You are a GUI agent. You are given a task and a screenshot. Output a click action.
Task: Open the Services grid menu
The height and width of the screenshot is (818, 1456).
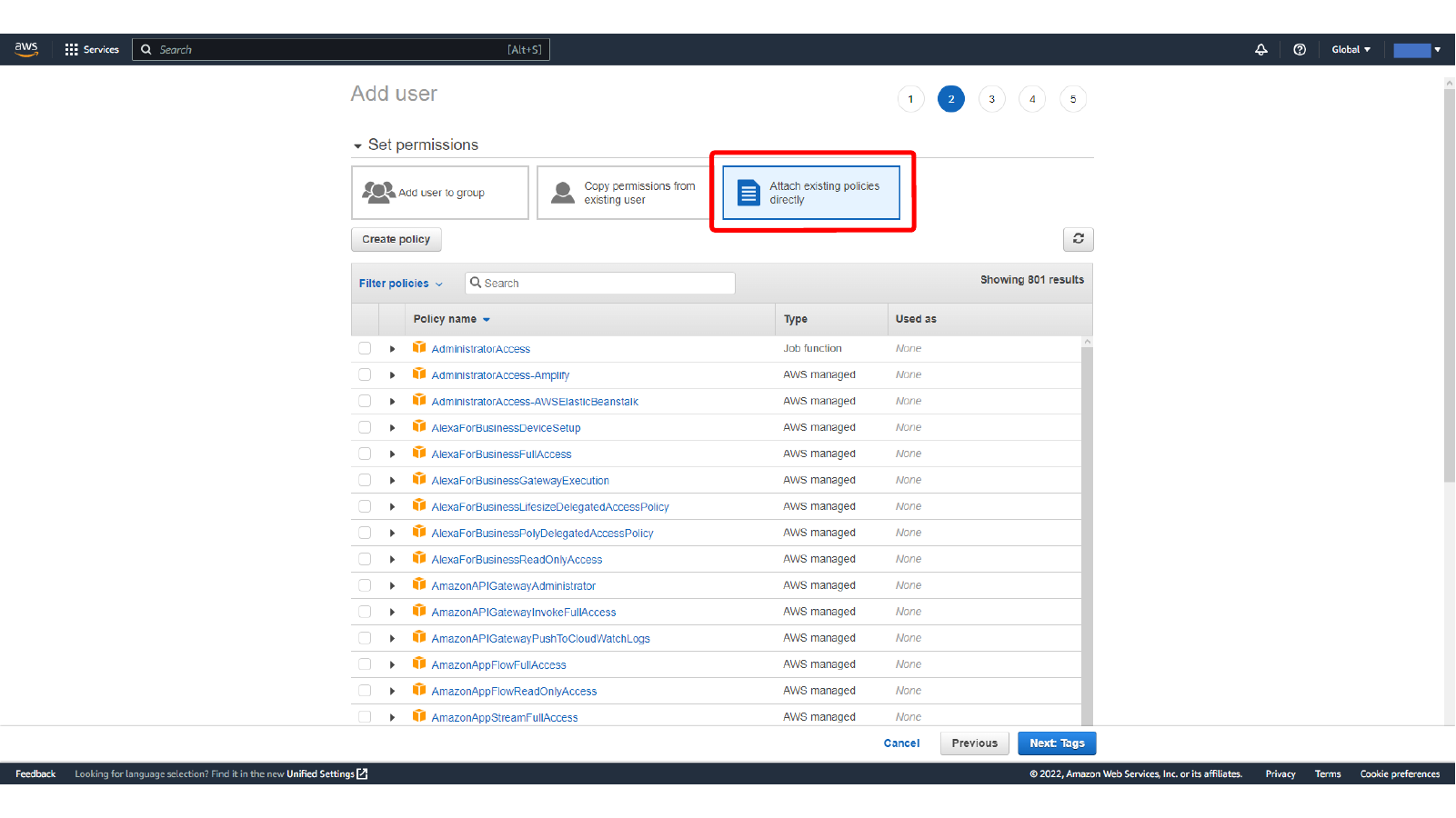[92, 50]
